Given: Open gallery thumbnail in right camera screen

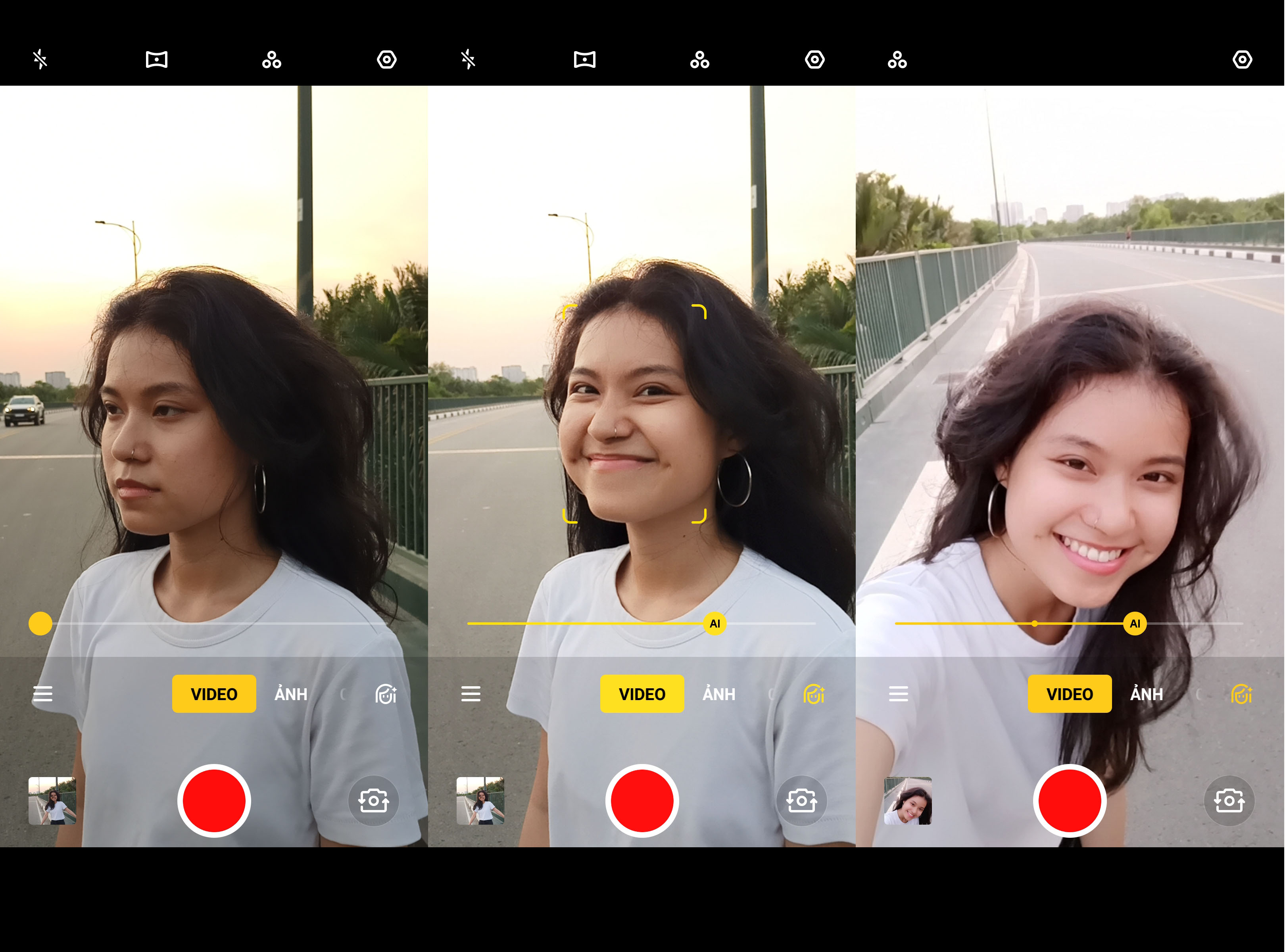Looking at the screenshot, I should (908, 800).
